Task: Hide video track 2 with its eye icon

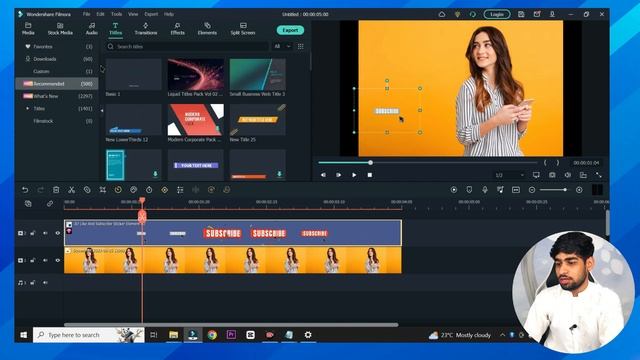Action: pyautogui.click(x=58, y=233)
